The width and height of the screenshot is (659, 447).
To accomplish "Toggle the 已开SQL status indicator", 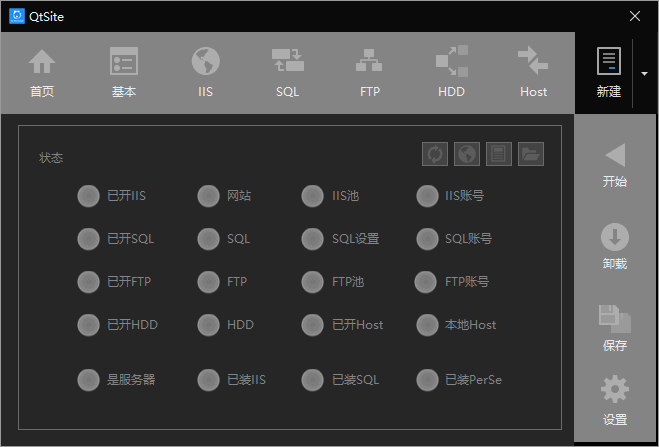I will point(88,239).
